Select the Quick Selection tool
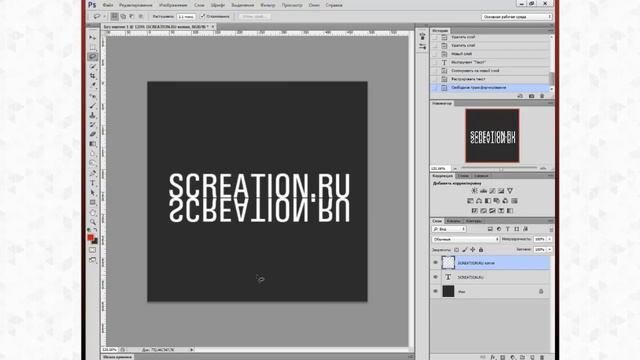This screenshot has width=640, height=360. pyautogui.click(x=93, y=67)
